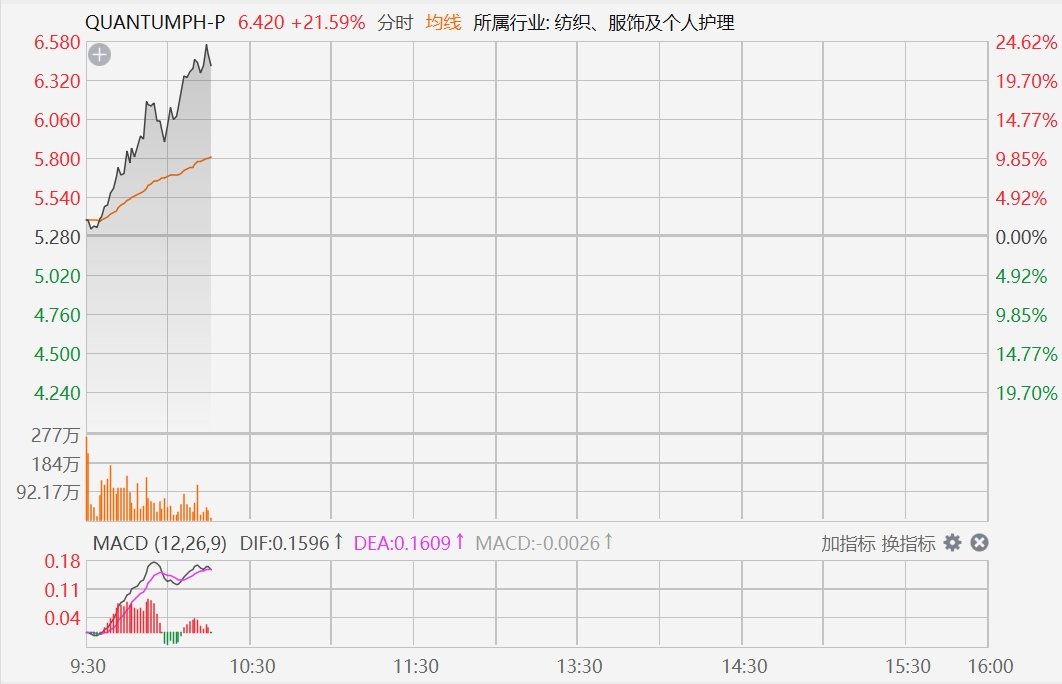Click the 11:30 time axis label
The image size is (1062, 684).
[x=416, y=666]
